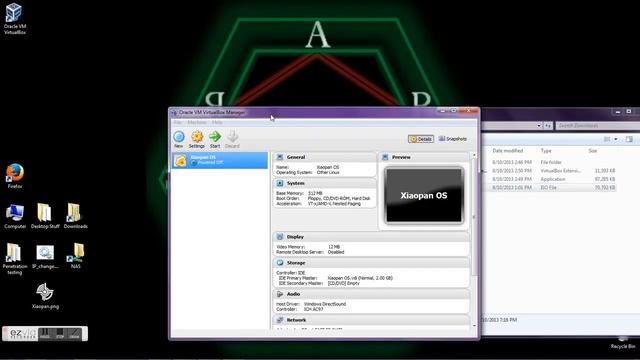
Task: Open the File menu in VirtualBox Manager
Action: coord(178,122)
